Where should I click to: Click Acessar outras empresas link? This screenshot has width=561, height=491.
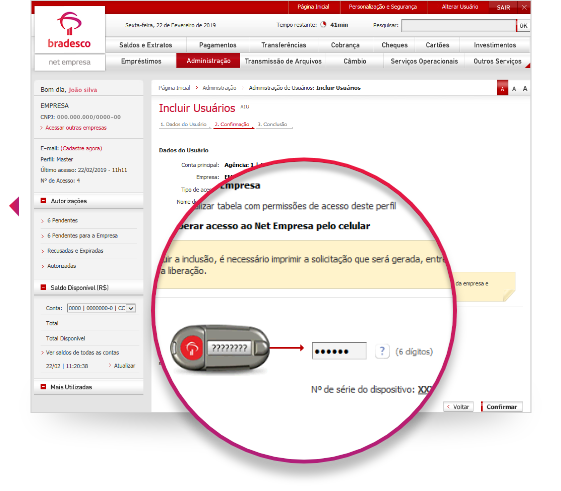(x=76, y=128)
